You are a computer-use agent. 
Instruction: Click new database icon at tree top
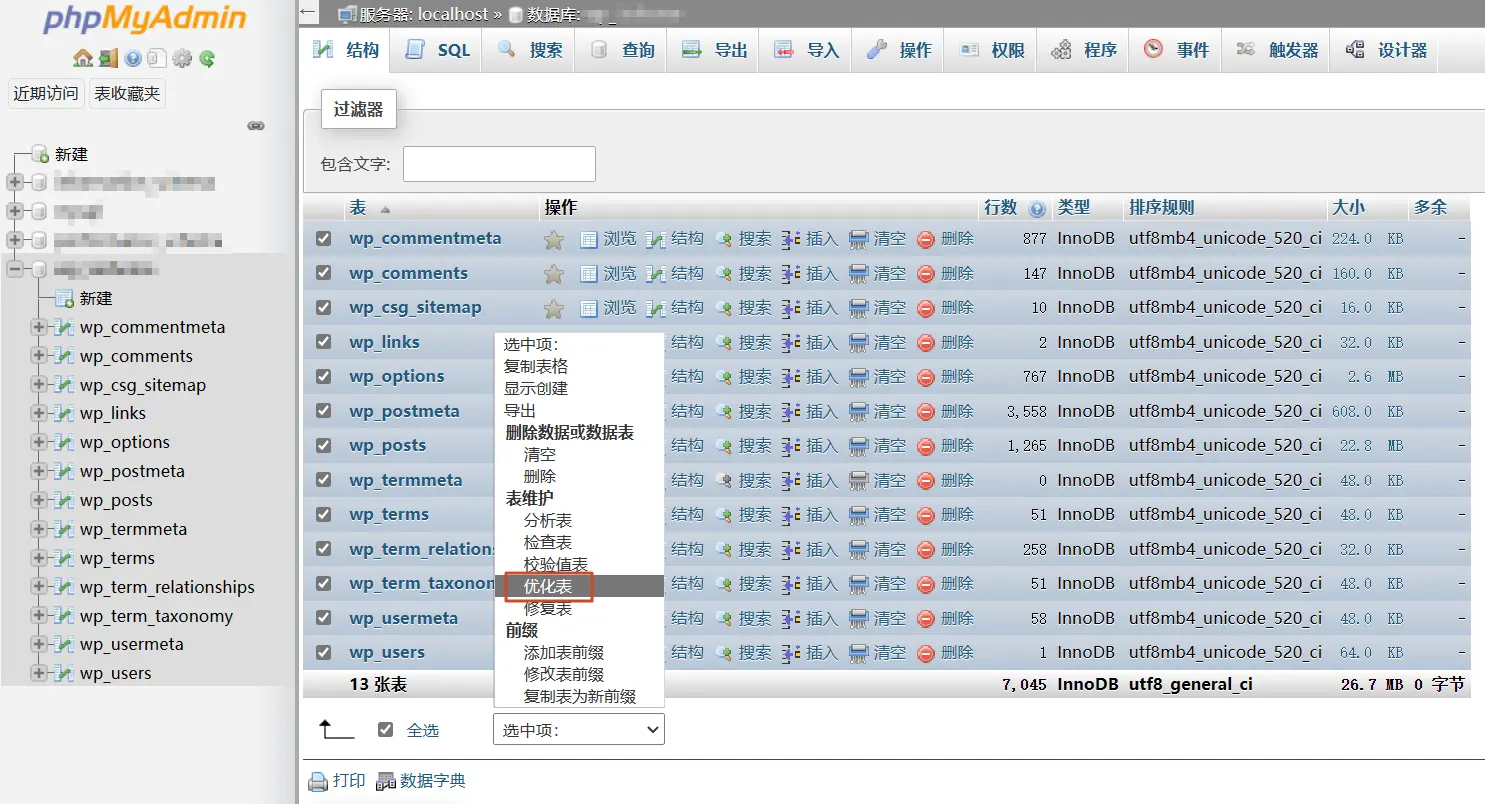pyautogui.click(x=40, y=154)
